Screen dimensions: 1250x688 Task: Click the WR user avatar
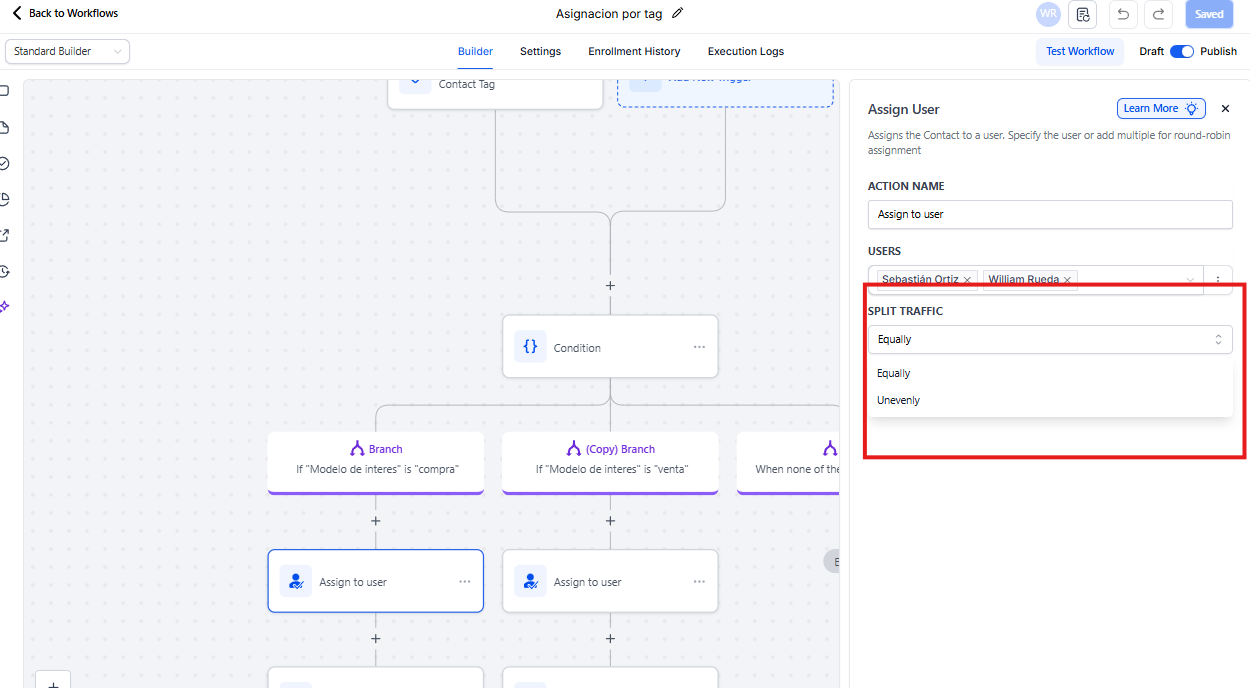pos(1048,14)
